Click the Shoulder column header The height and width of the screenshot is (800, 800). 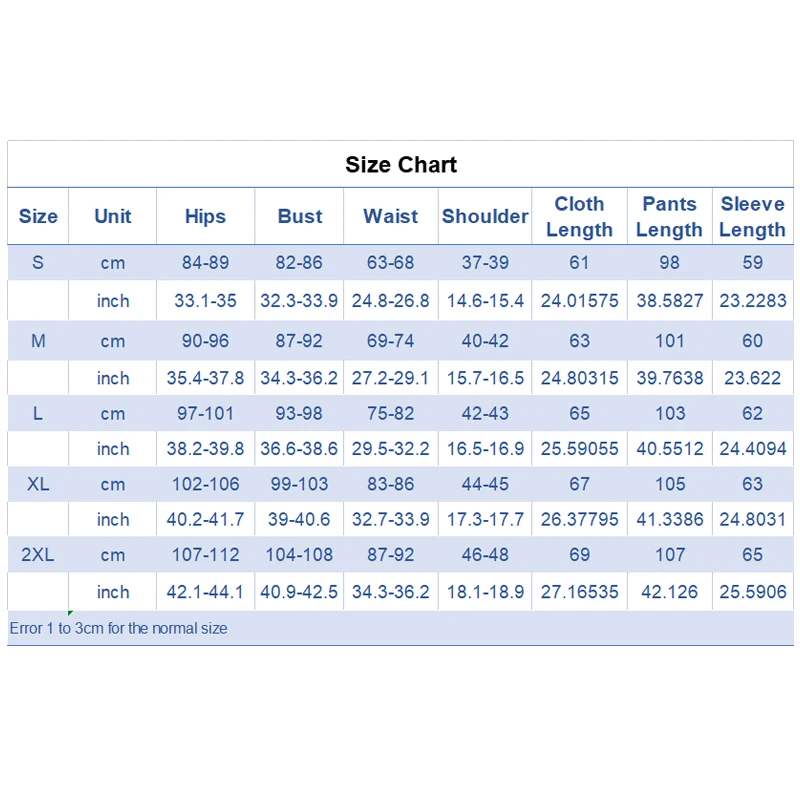pyautogui.click(x=485, y=216)
